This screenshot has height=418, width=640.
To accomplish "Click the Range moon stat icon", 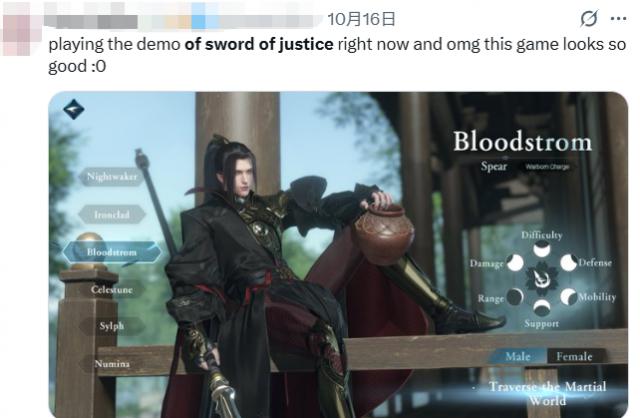I will [515, 297].
